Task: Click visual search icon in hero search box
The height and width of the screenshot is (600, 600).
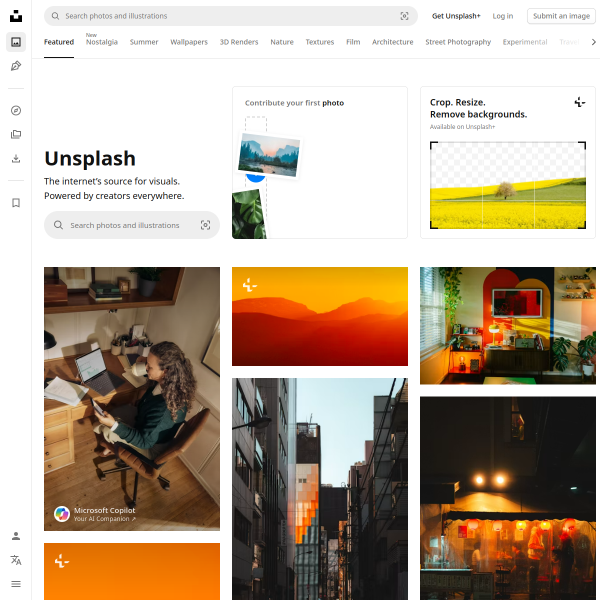Action: pyautogui.click(x=205, y=225)
